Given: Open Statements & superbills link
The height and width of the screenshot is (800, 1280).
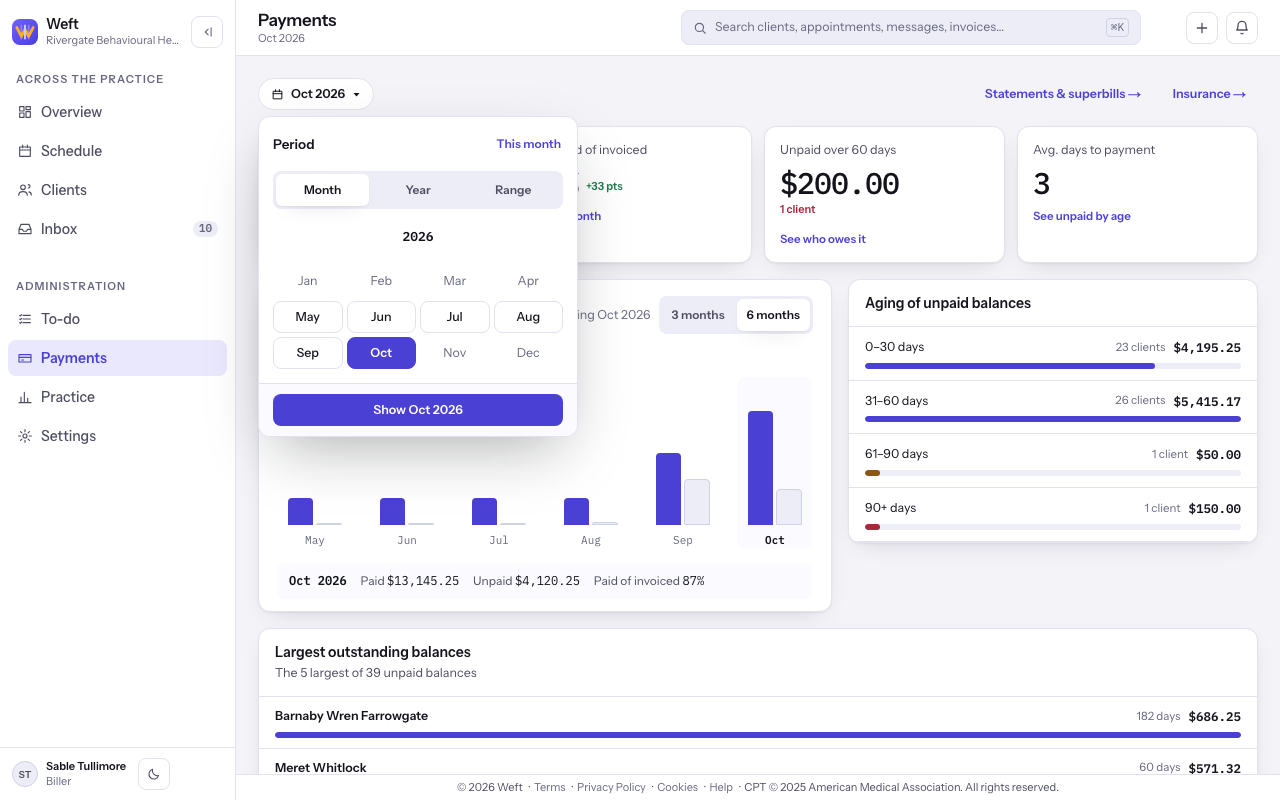Looking at the screenshot, I should coord(1063,94).
